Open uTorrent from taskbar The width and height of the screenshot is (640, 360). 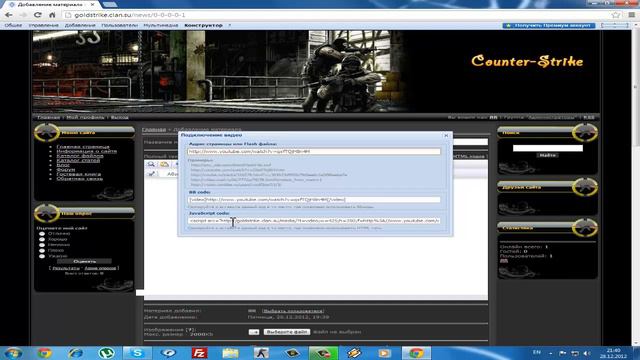(x=107, y=353)
